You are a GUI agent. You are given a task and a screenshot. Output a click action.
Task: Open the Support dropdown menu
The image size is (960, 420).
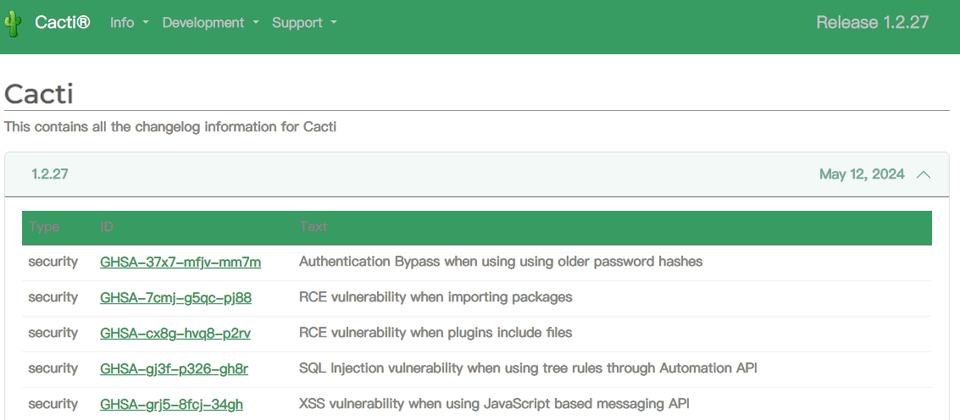pos(304,23)
